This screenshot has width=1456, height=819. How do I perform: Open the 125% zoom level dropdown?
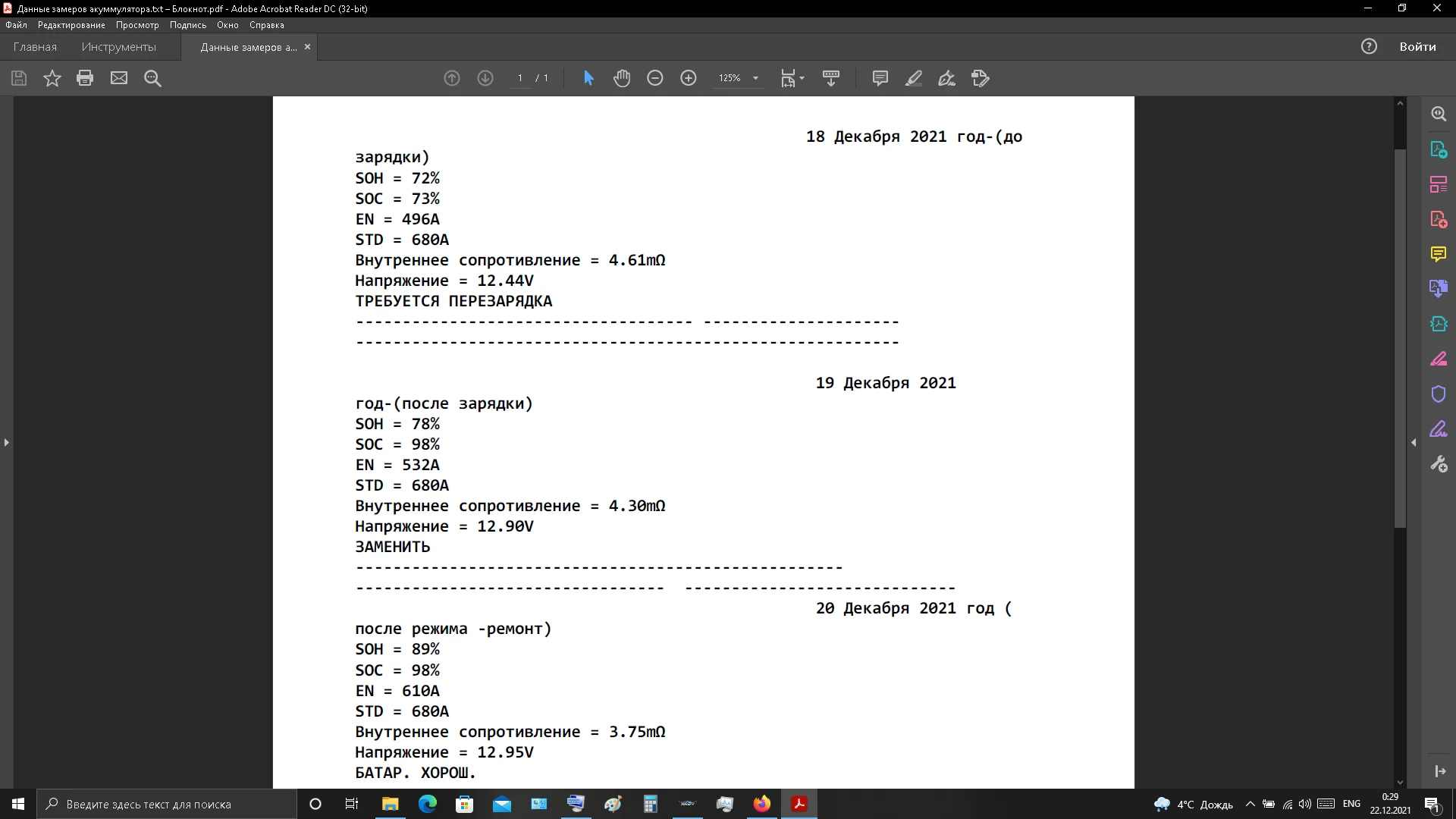(x=755, y=78)
